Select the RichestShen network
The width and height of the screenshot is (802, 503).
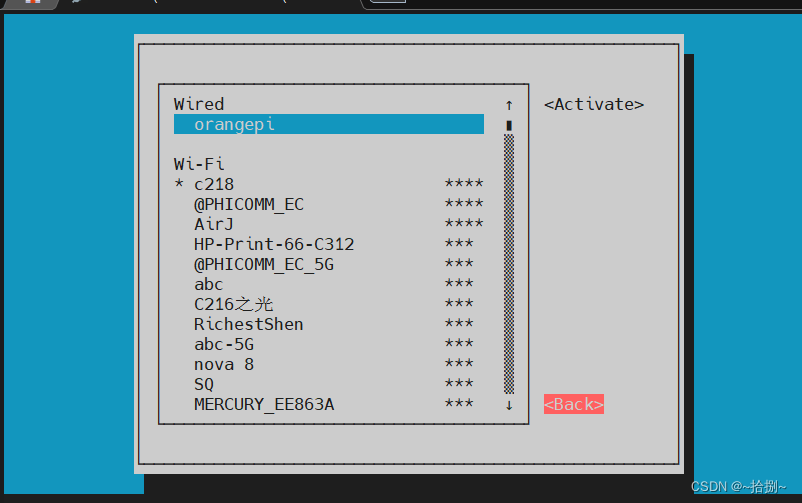[x=329, y=324]
